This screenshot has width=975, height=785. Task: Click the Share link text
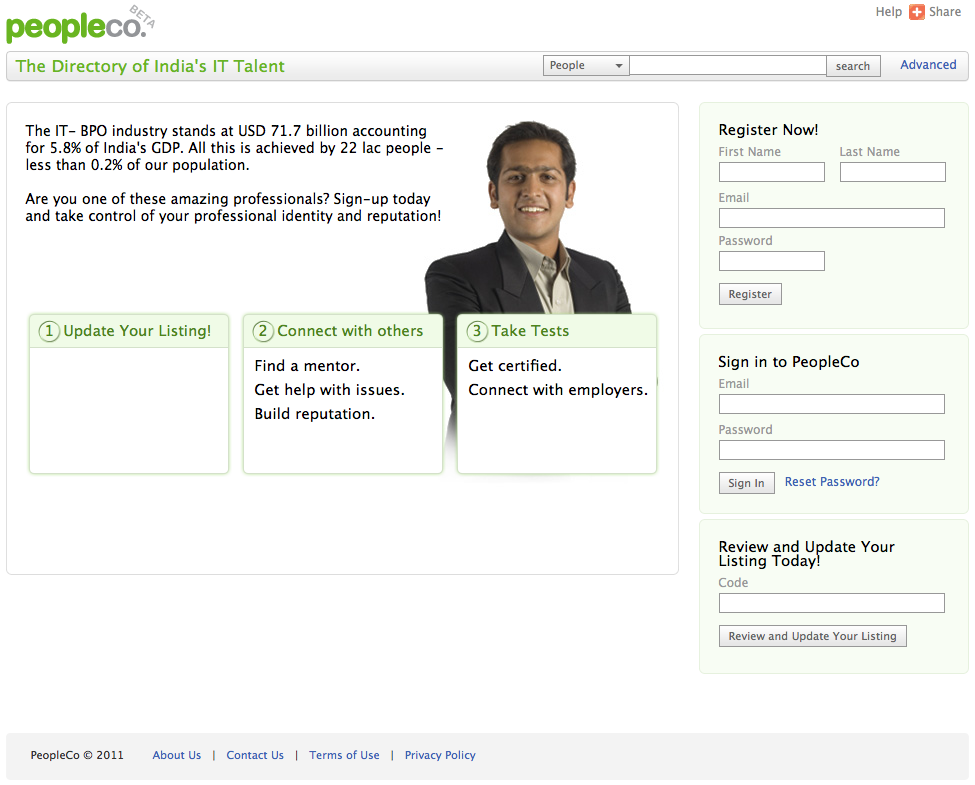point(945,12)
